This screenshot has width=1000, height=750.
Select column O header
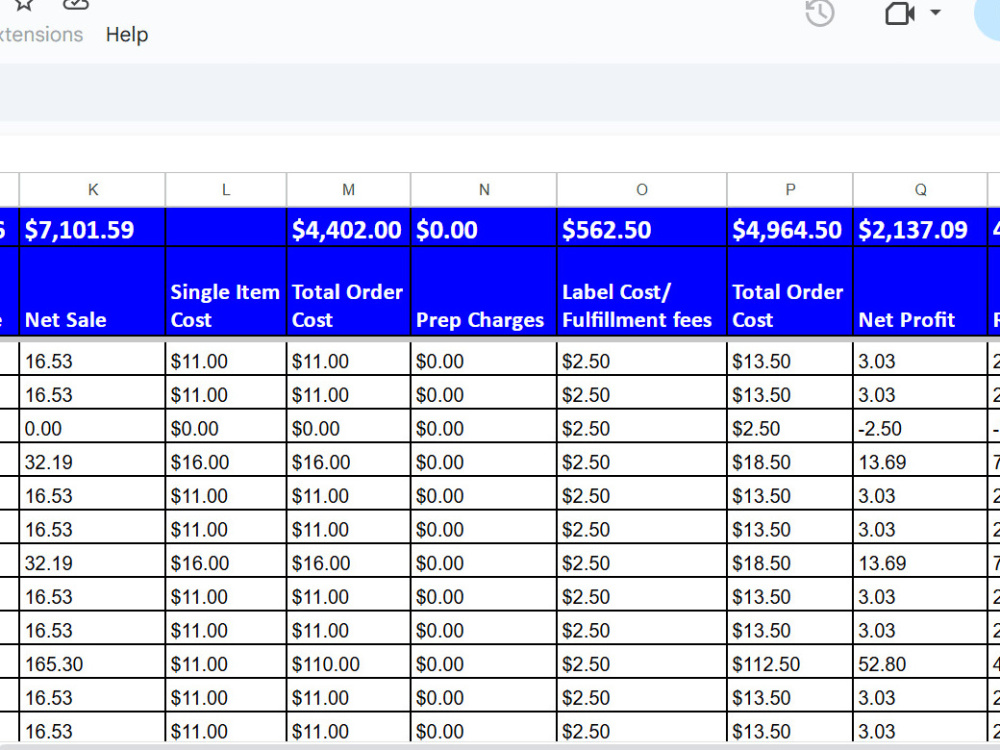pyautogui.click(x=642, y=190)
